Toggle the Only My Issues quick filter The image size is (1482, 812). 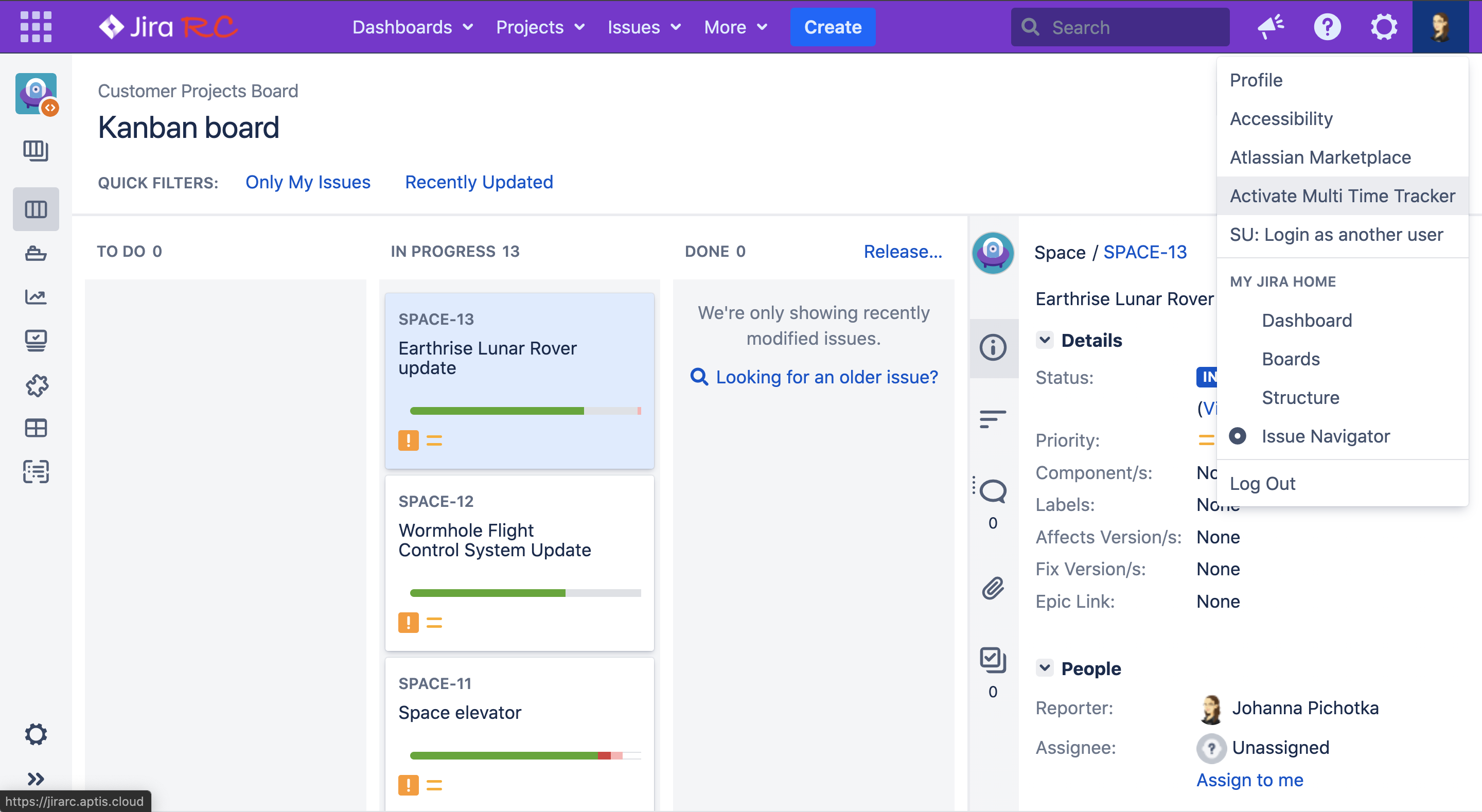[x=308, y=182]
